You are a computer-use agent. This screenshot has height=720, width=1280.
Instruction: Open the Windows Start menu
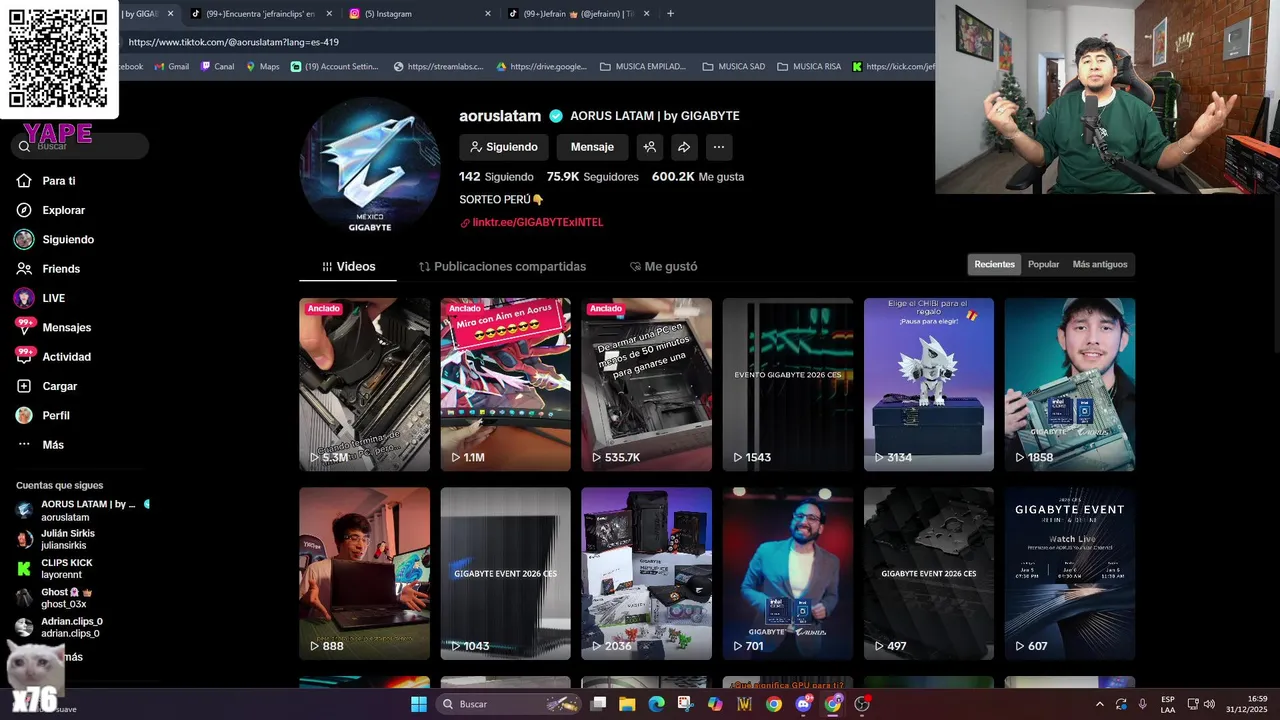coord(419,704)
